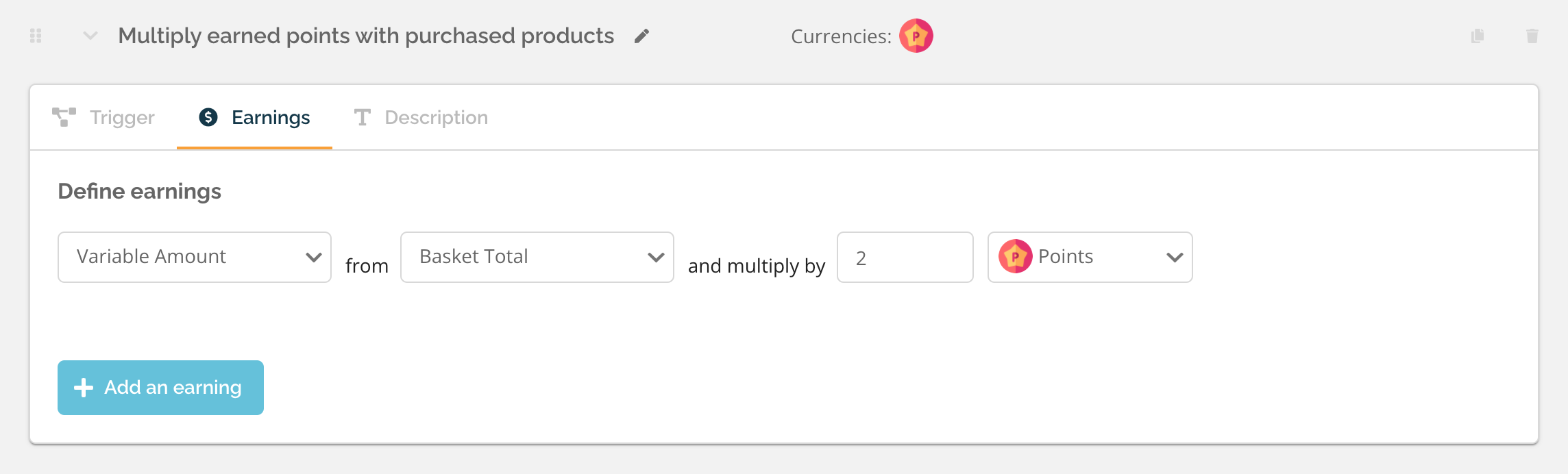This screenshot has height=474, width=1568.
Task: Open the Variable Amount dropdown
Action: point(195,257)
